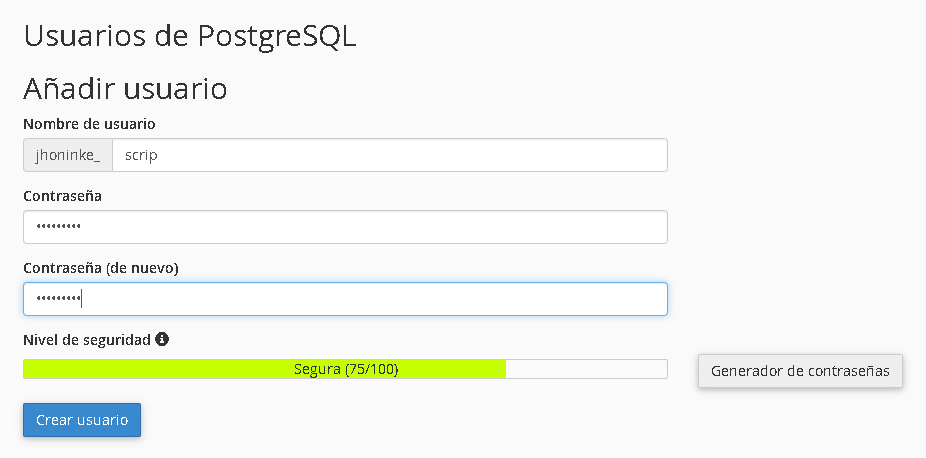Open the Generador de contraseñas tool
The image size is (926, 458).
point(800,371)
